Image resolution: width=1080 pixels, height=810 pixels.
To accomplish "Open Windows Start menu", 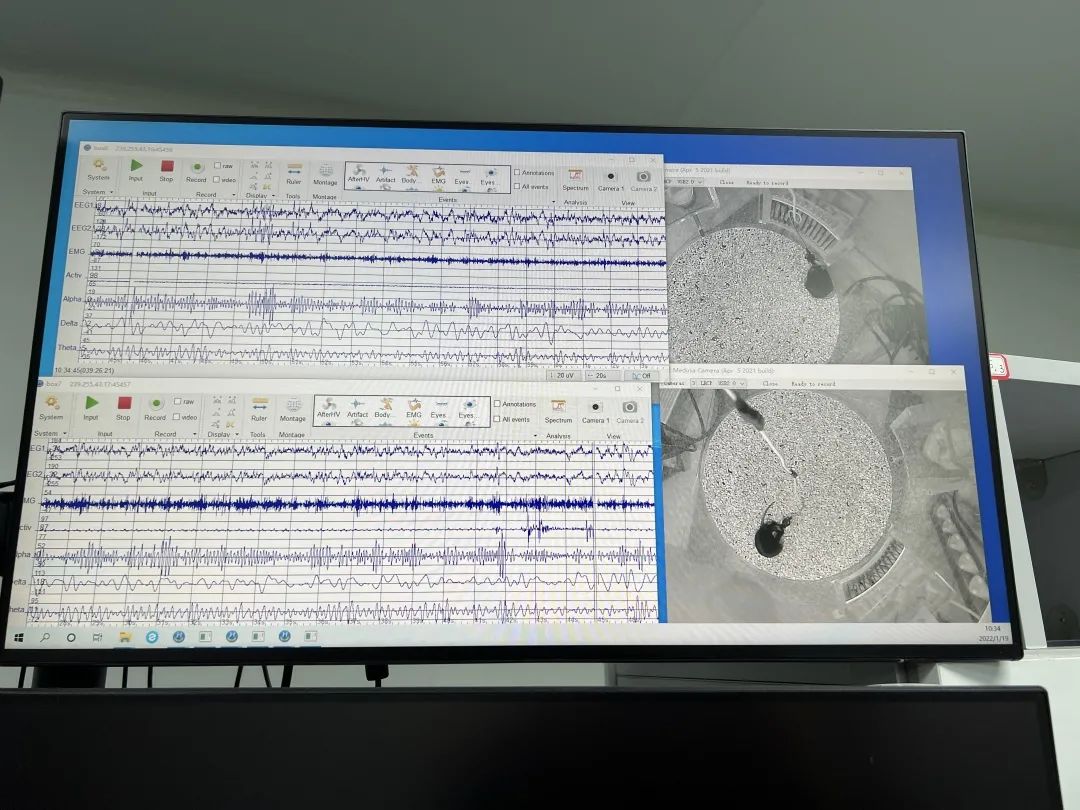I will coord(19,638).
